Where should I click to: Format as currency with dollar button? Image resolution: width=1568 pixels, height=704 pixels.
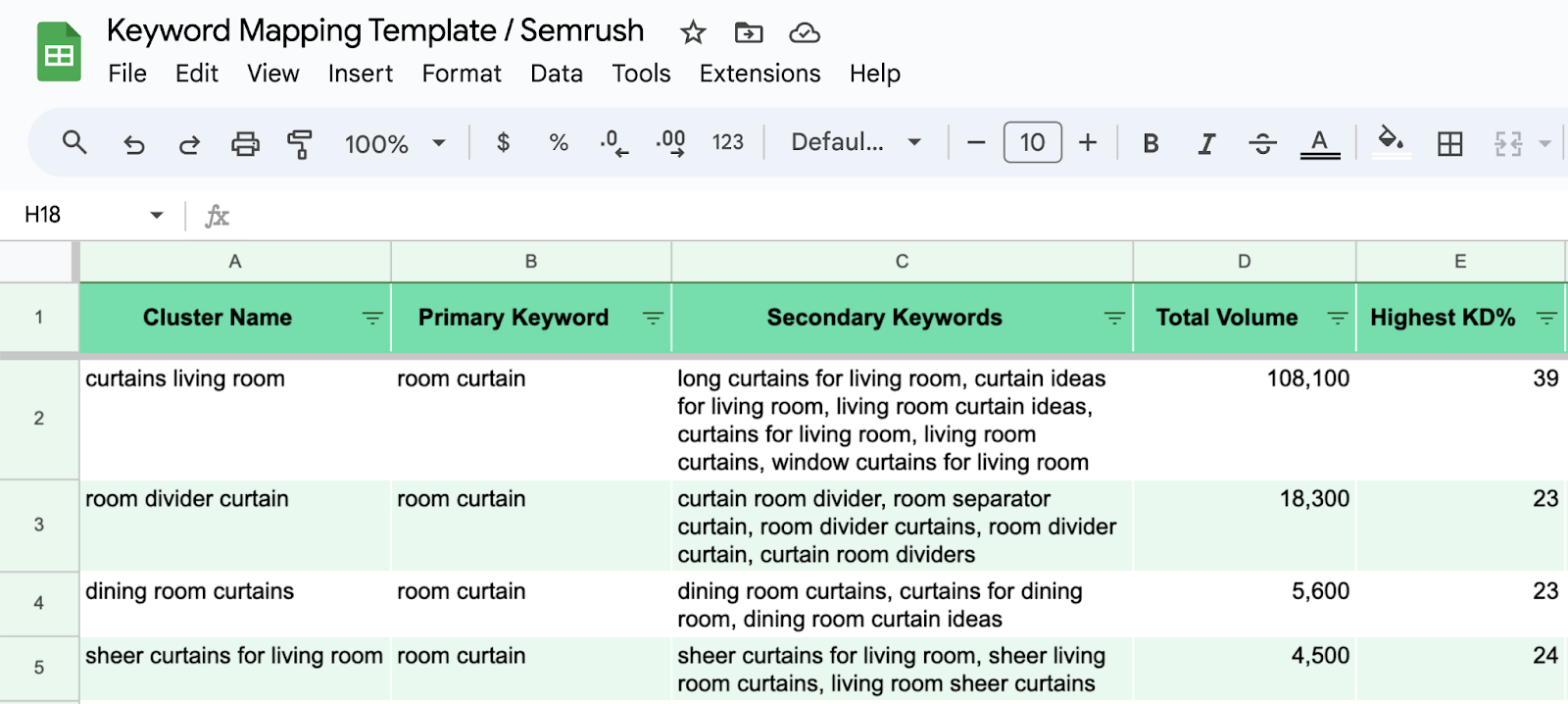tap(503, 143)
